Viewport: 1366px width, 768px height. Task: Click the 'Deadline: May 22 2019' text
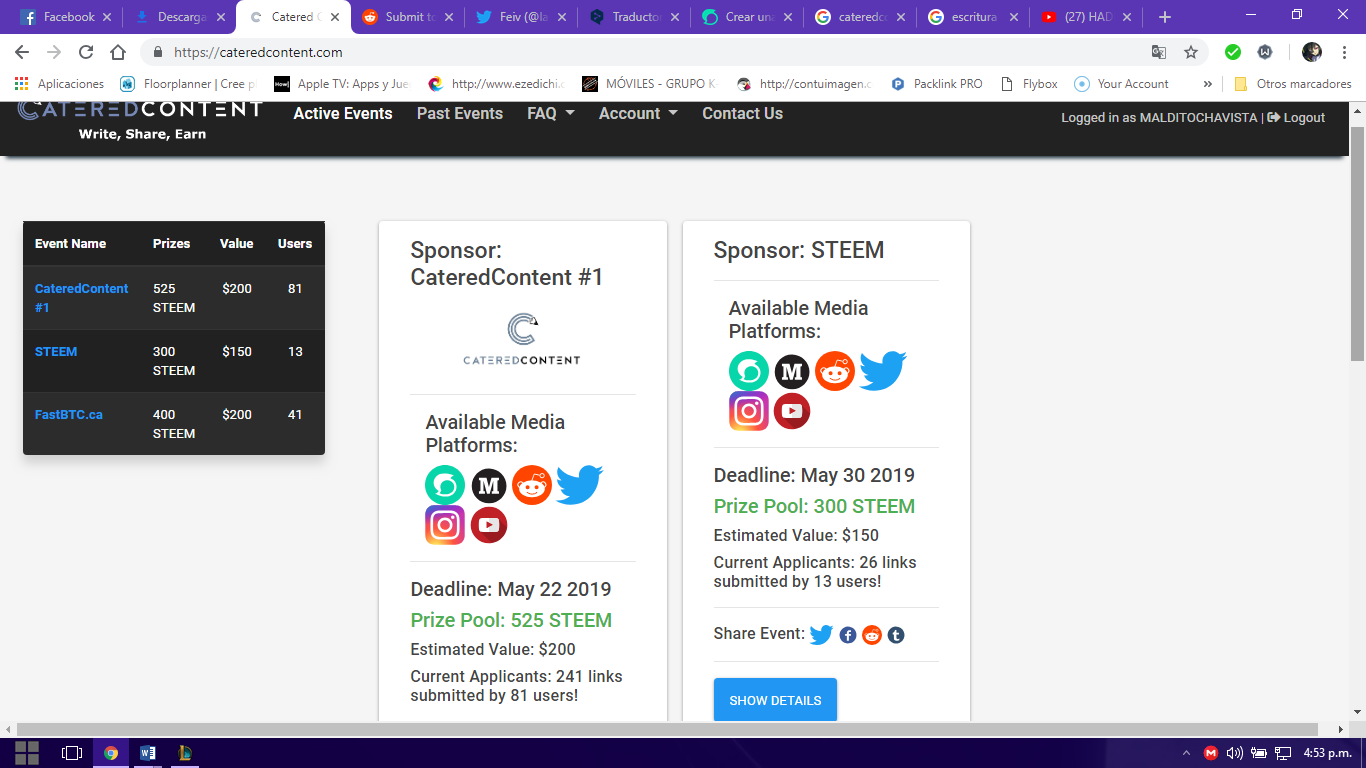511,589
